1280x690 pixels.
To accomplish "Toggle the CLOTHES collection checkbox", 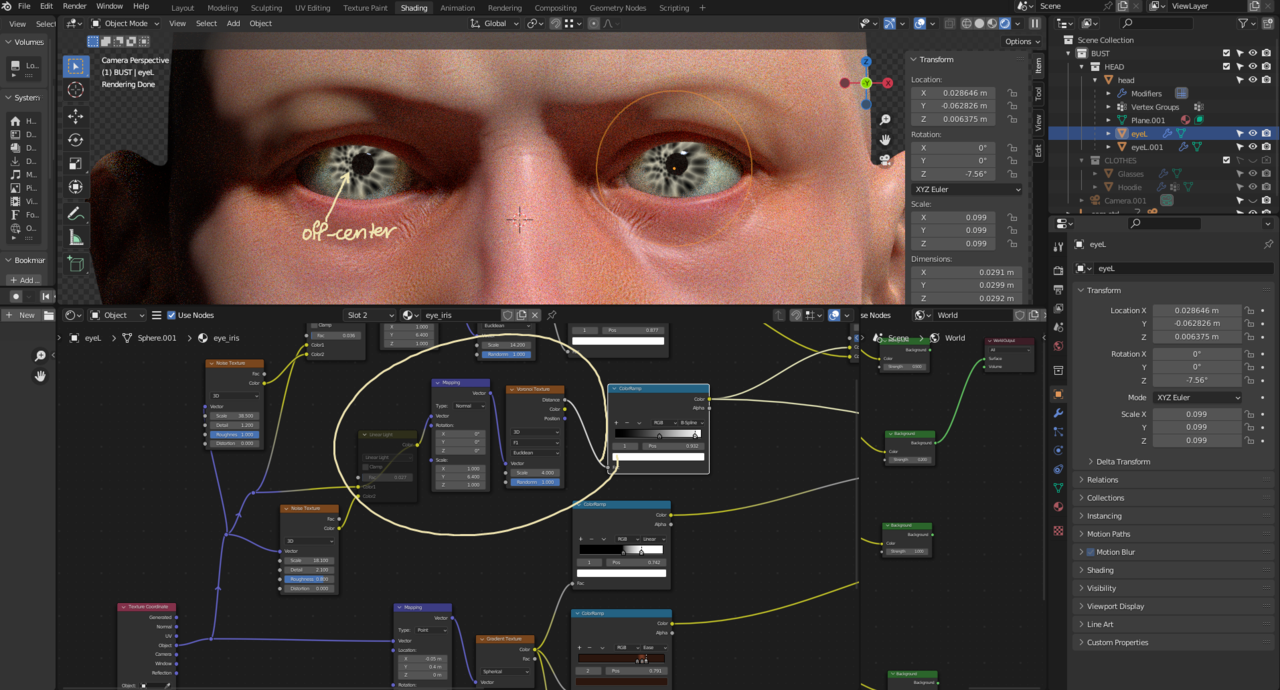I will 1227,160.
